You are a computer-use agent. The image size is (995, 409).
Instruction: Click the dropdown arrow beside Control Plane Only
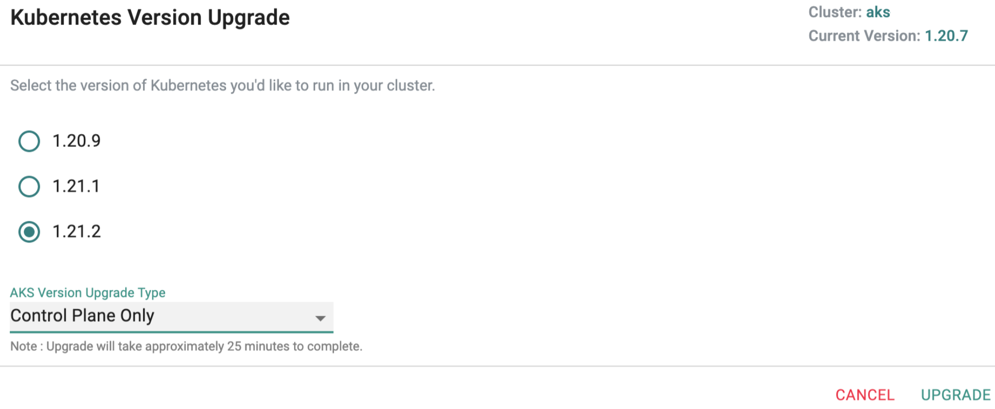pos(320,318)
